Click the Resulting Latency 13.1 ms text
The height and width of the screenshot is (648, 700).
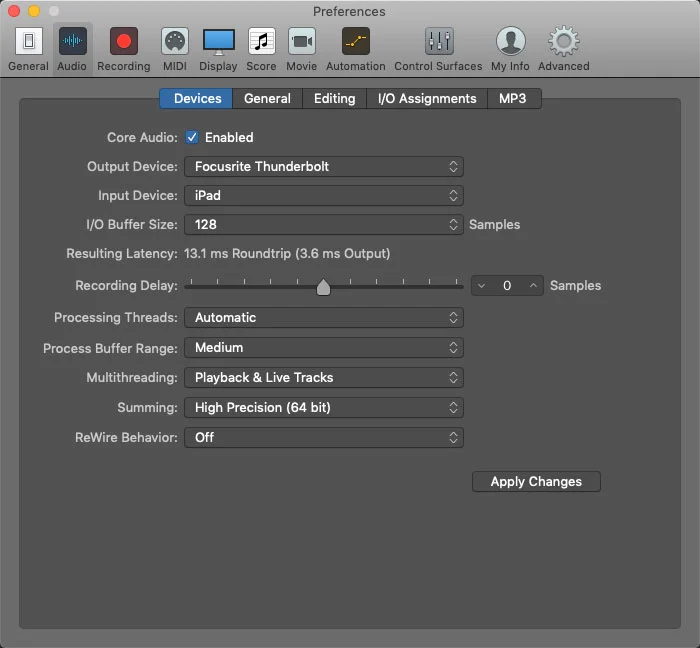tap(287, 253)
